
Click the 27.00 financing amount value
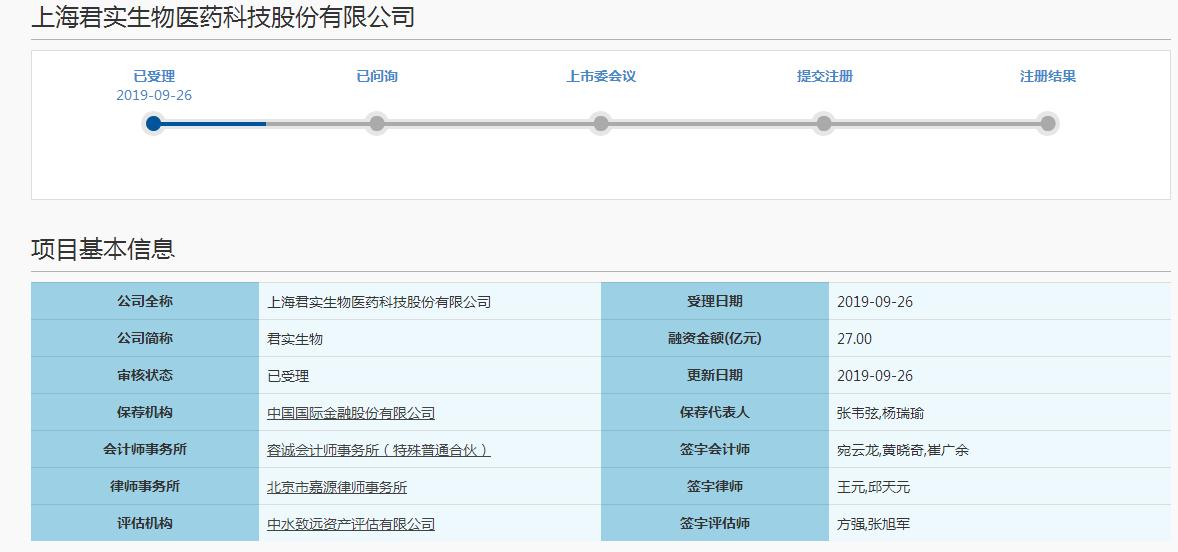pos(999,338)
